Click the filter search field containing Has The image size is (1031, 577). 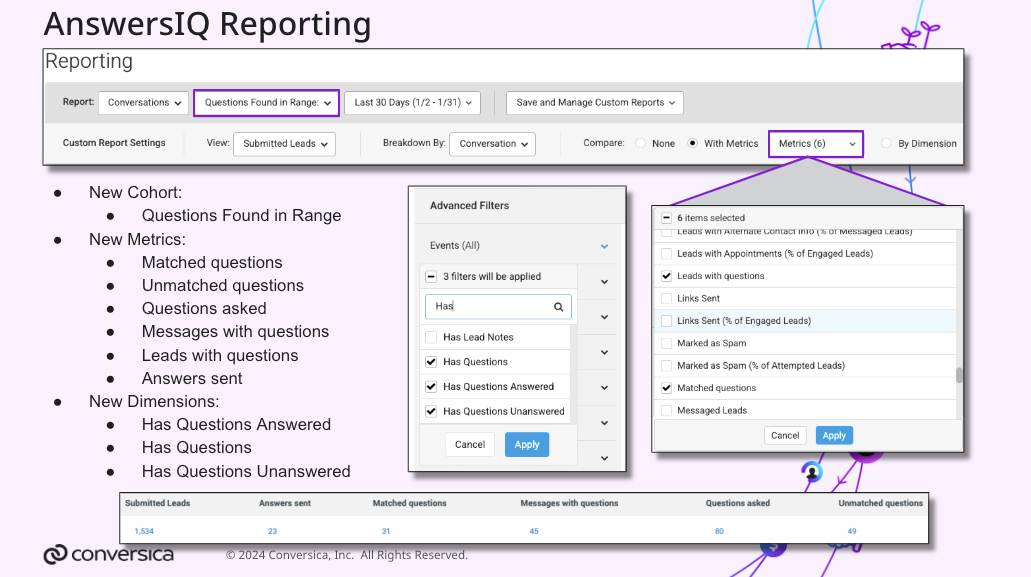click(x=498, y=306)
